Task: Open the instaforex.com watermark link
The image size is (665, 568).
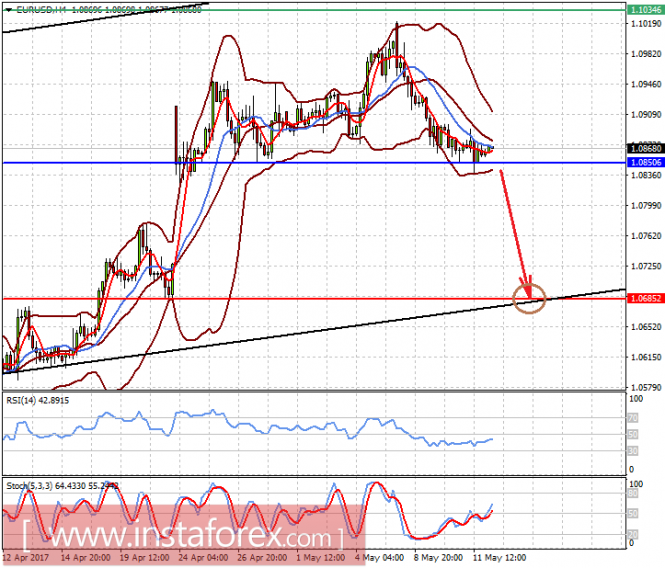Action: pyautogui.click(x=182, y=537)
